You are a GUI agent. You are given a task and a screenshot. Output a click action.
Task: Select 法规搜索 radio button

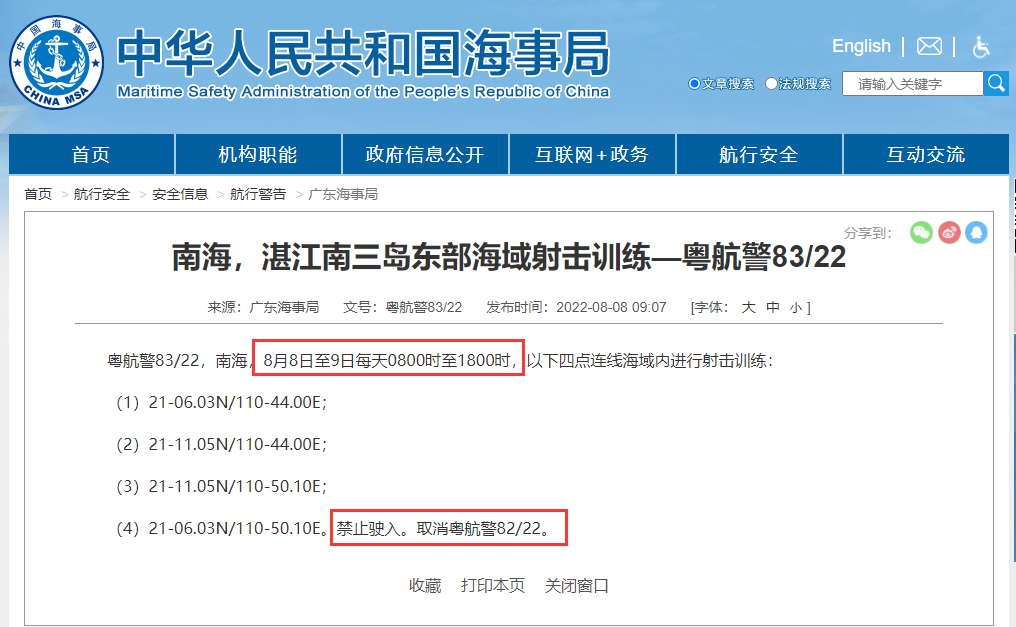pos(771,84)
